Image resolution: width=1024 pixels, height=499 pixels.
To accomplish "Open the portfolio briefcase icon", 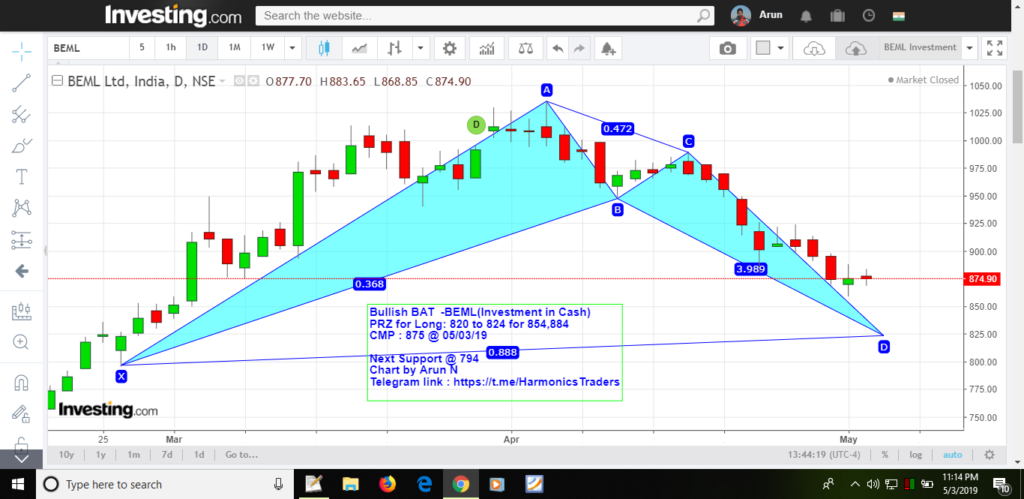I will [838, 16].
